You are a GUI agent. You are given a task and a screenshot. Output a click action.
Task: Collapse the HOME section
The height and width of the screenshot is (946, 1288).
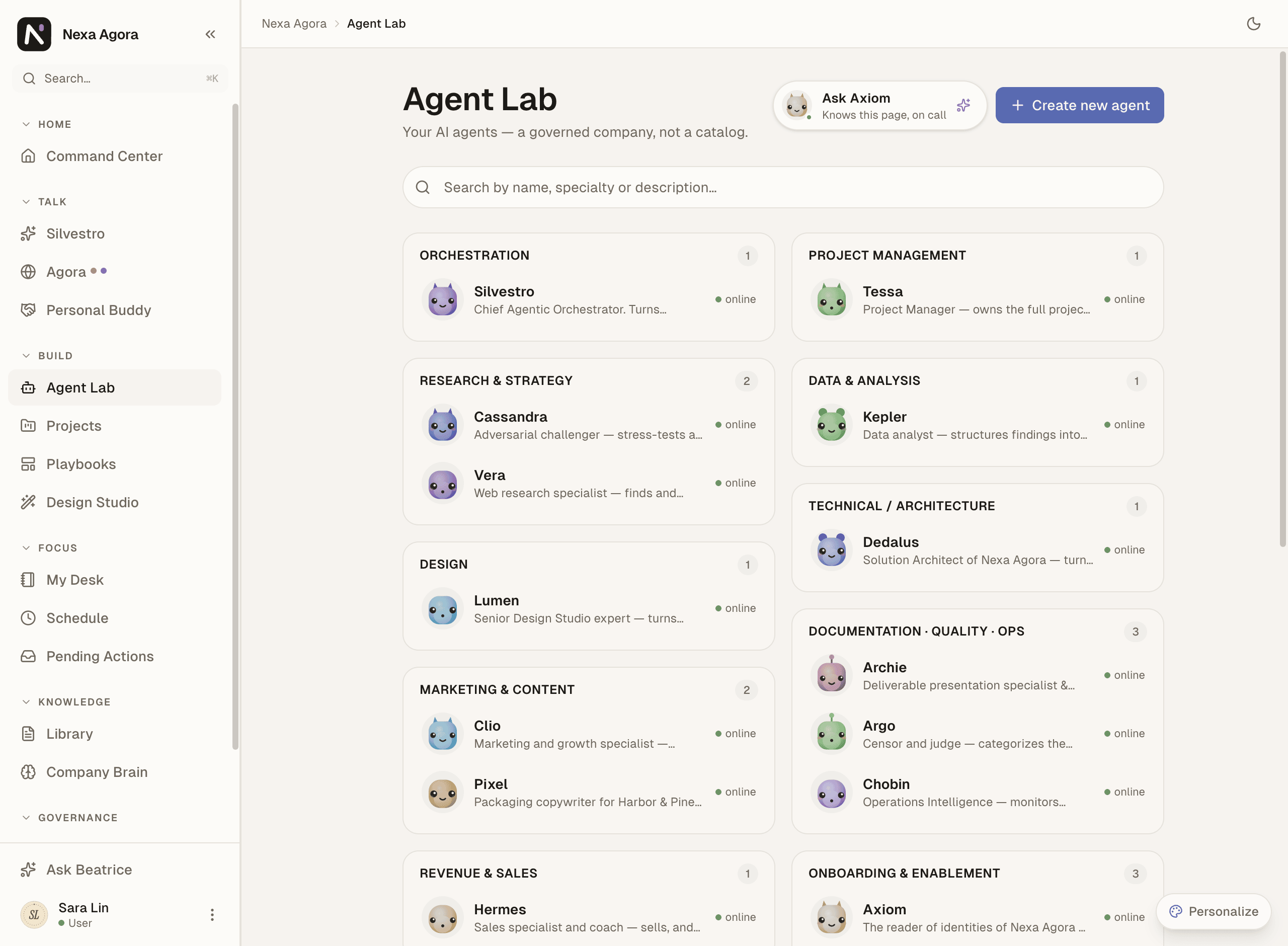pos(47,124)
